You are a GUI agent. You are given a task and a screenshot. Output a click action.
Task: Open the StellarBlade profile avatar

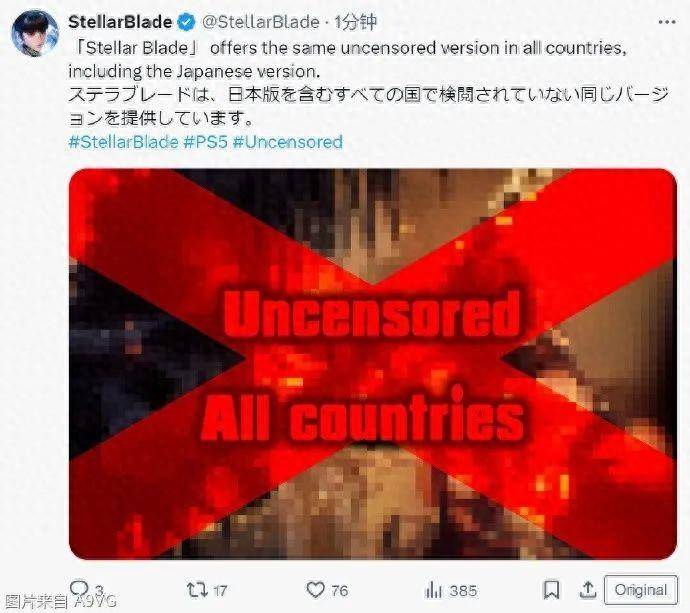(x=34, y=33)
